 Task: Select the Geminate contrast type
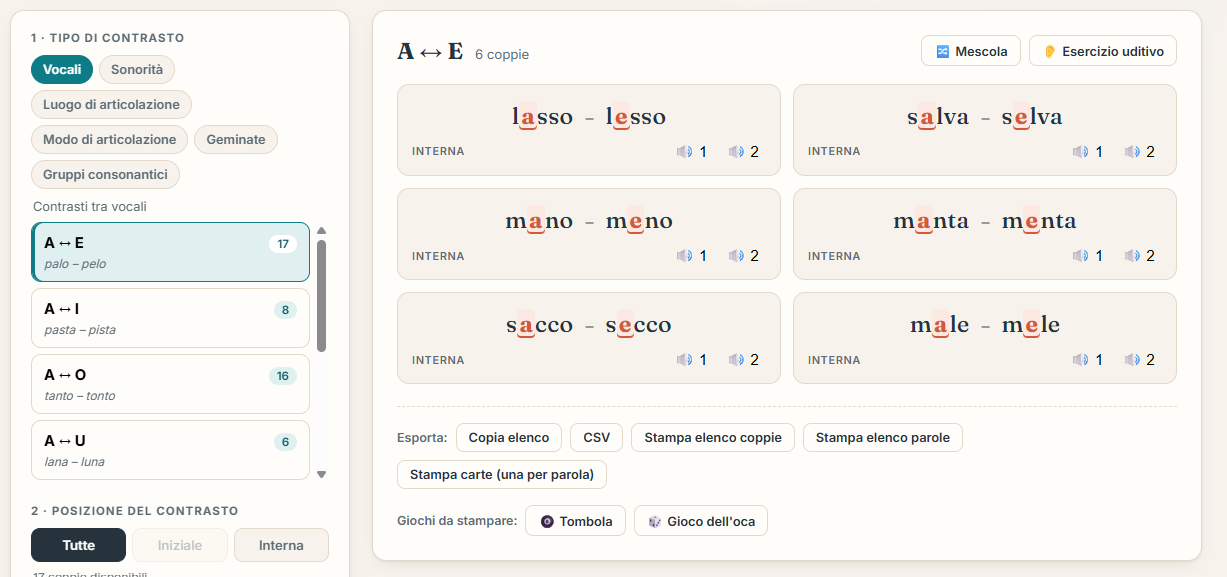[236, 139]
